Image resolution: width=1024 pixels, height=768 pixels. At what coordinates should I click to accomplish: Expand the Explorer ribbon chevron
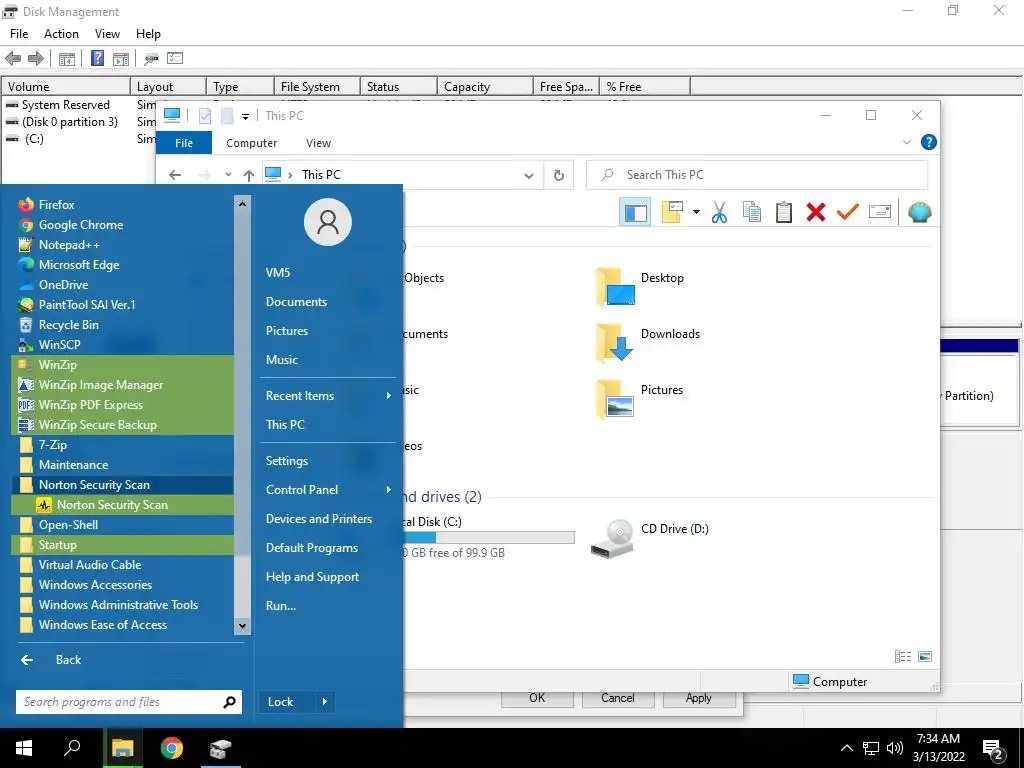pyautogui.click(x=906, y=142)
